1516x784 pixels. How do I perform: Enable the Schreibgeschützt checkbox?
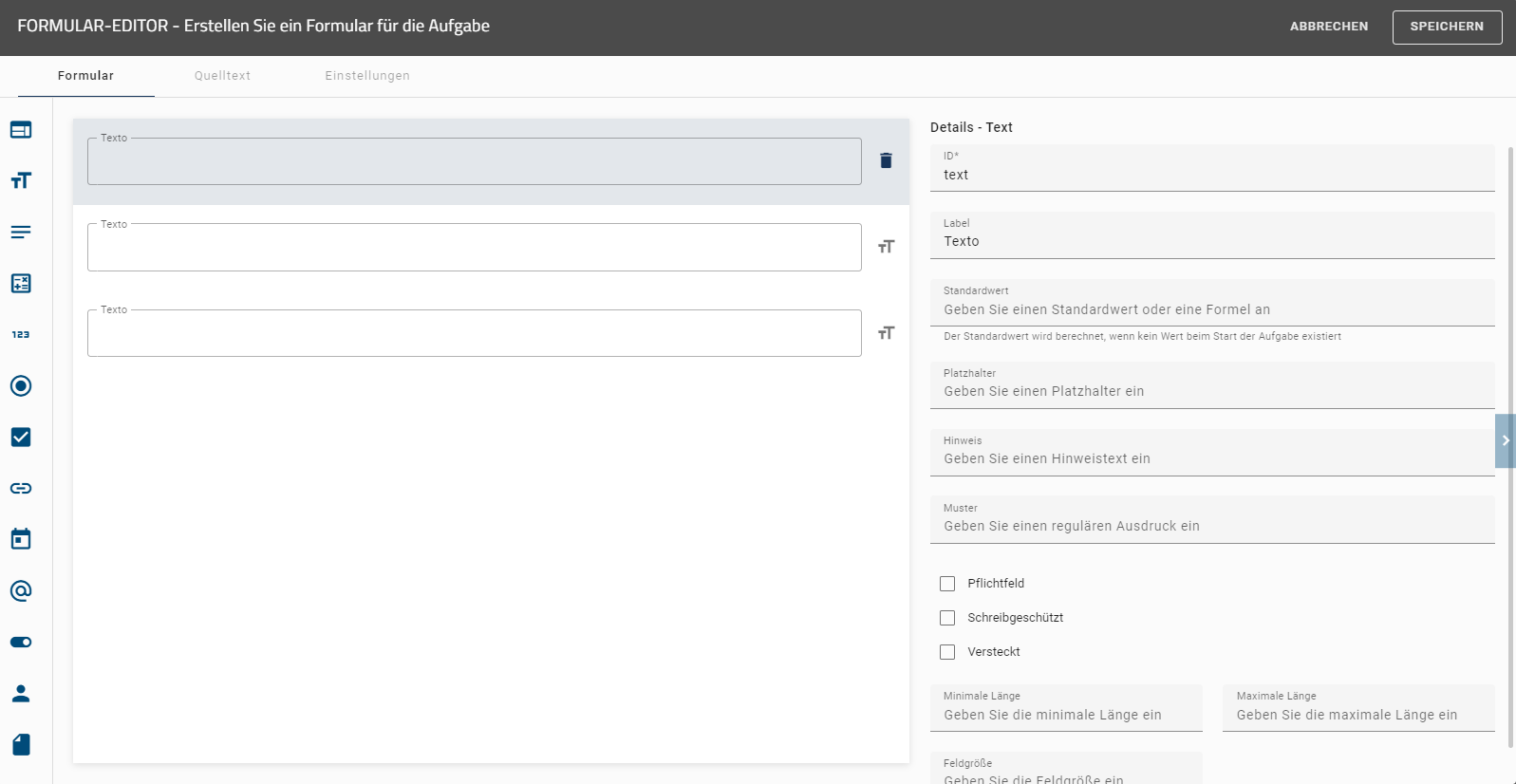pyautogui.click(x=947, y=618)
